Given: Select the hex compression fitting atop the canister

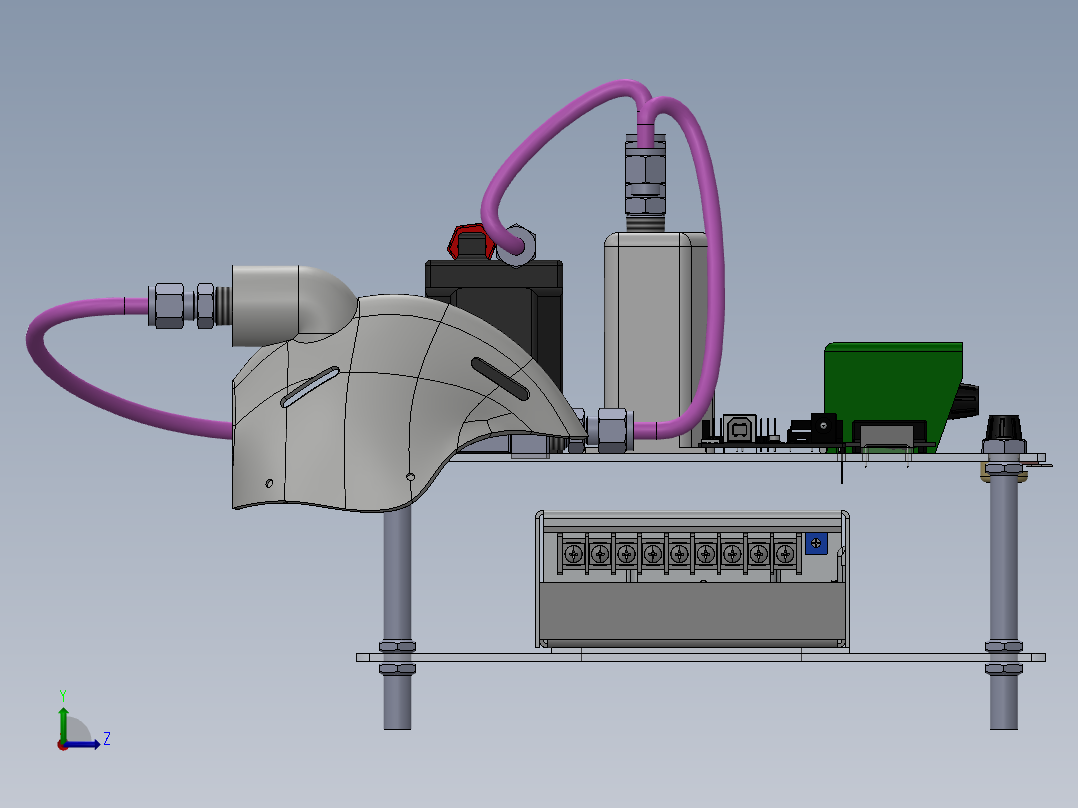Looking at the screenshot, I should point(646,177).
